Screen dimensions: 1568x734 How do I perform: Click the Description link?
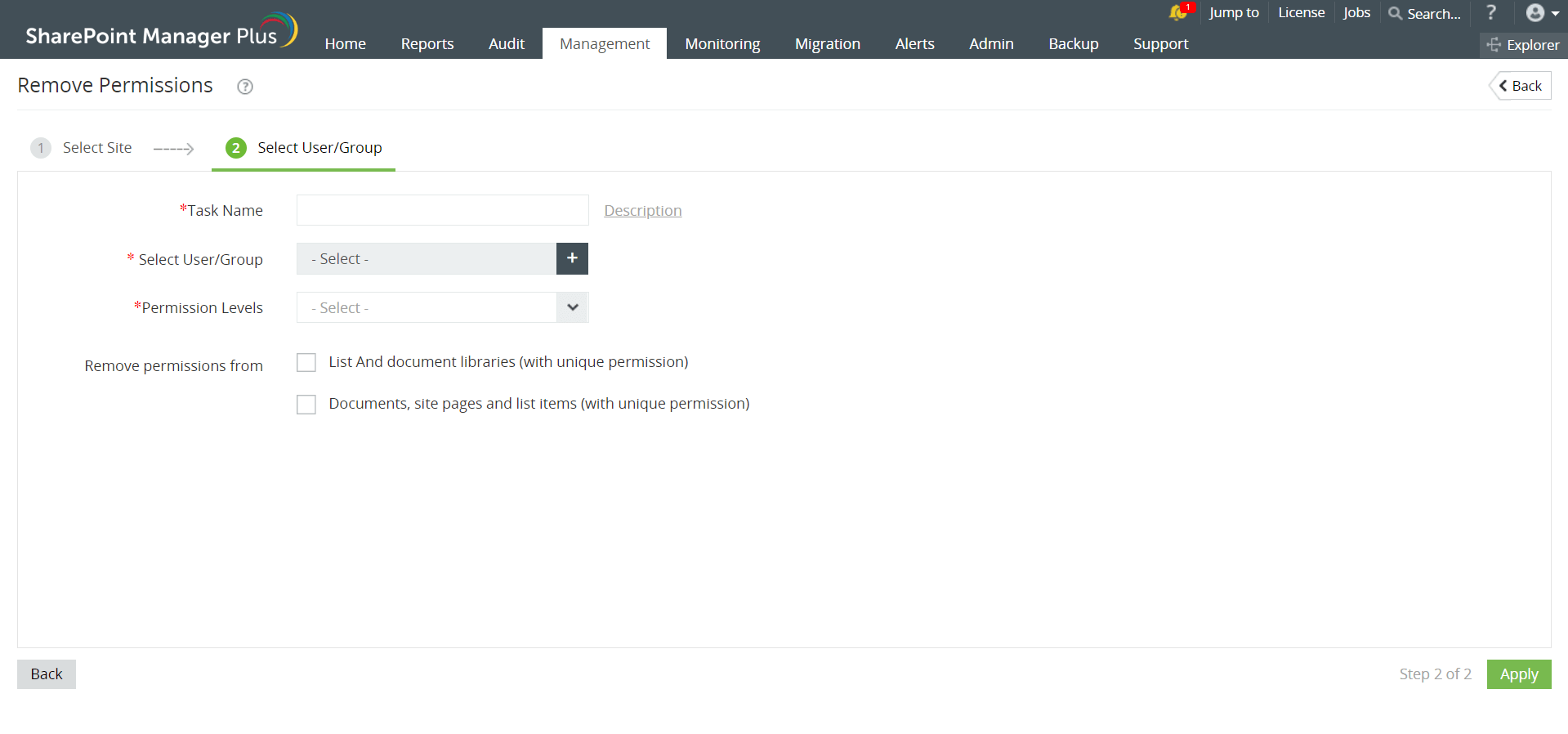[643, 211]
